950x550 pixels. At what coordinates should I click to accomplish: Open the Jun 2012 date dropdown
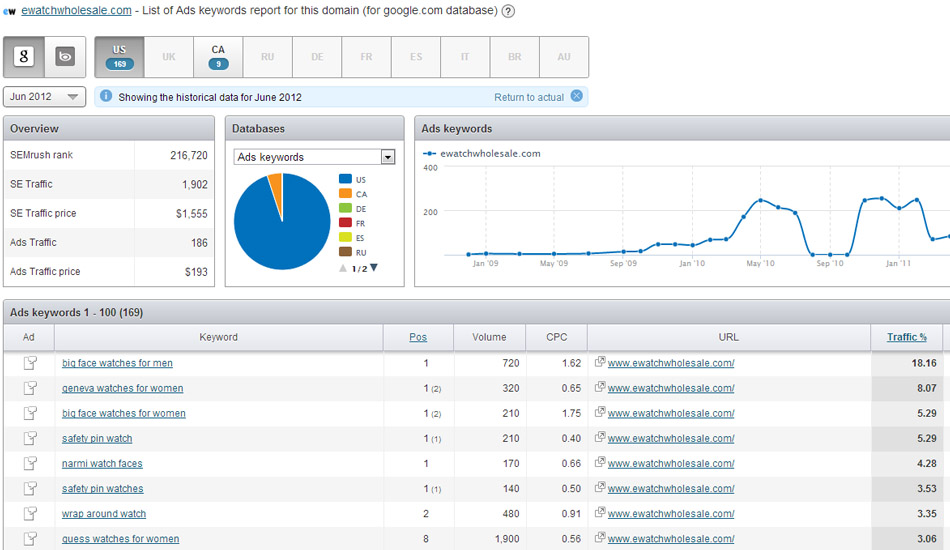point(45,97)
